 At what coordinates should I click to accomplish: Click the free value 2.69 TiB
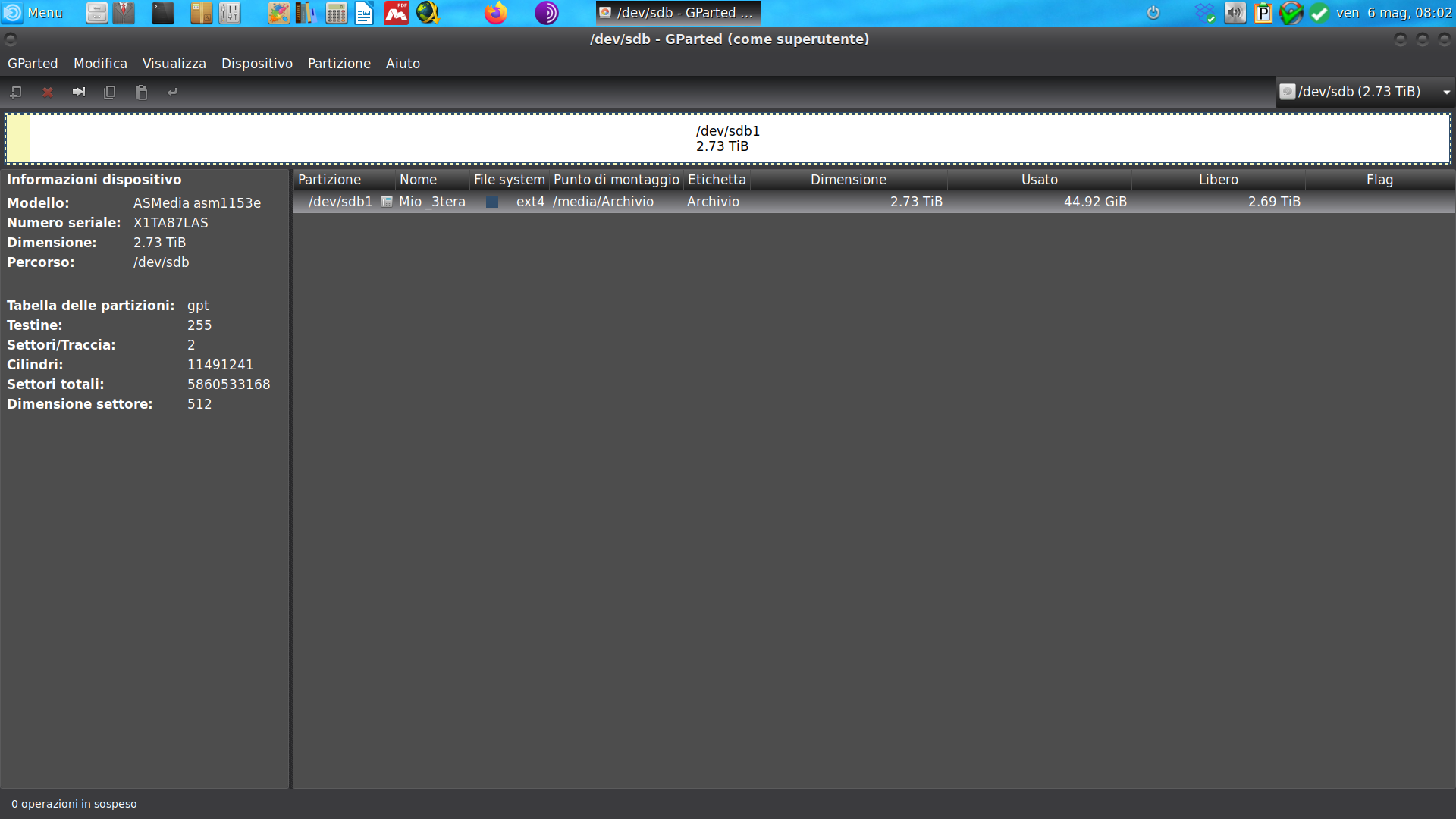1274,202
